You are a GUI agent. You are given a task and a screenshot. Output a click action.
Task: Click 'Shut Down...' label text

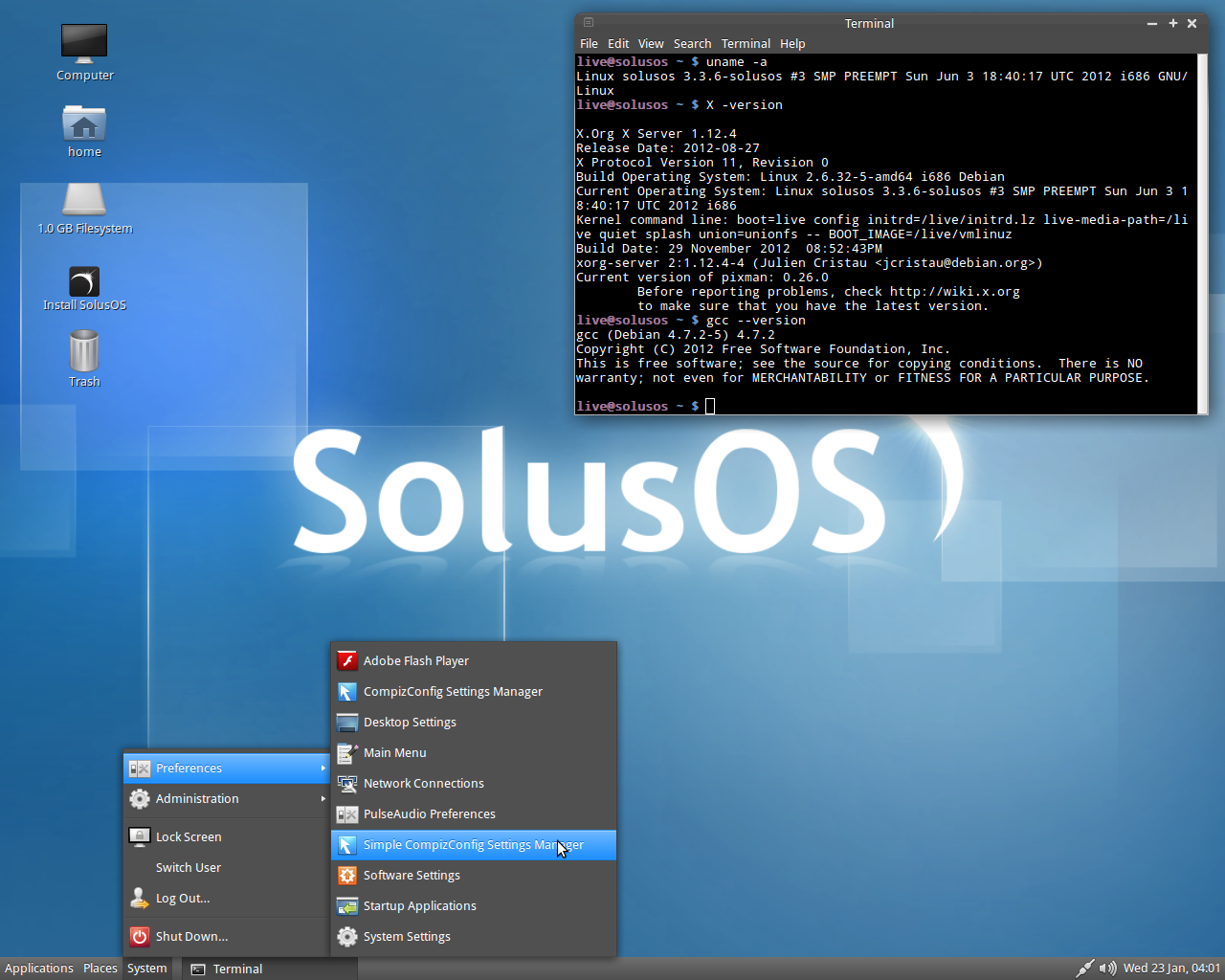pos(191,936)
